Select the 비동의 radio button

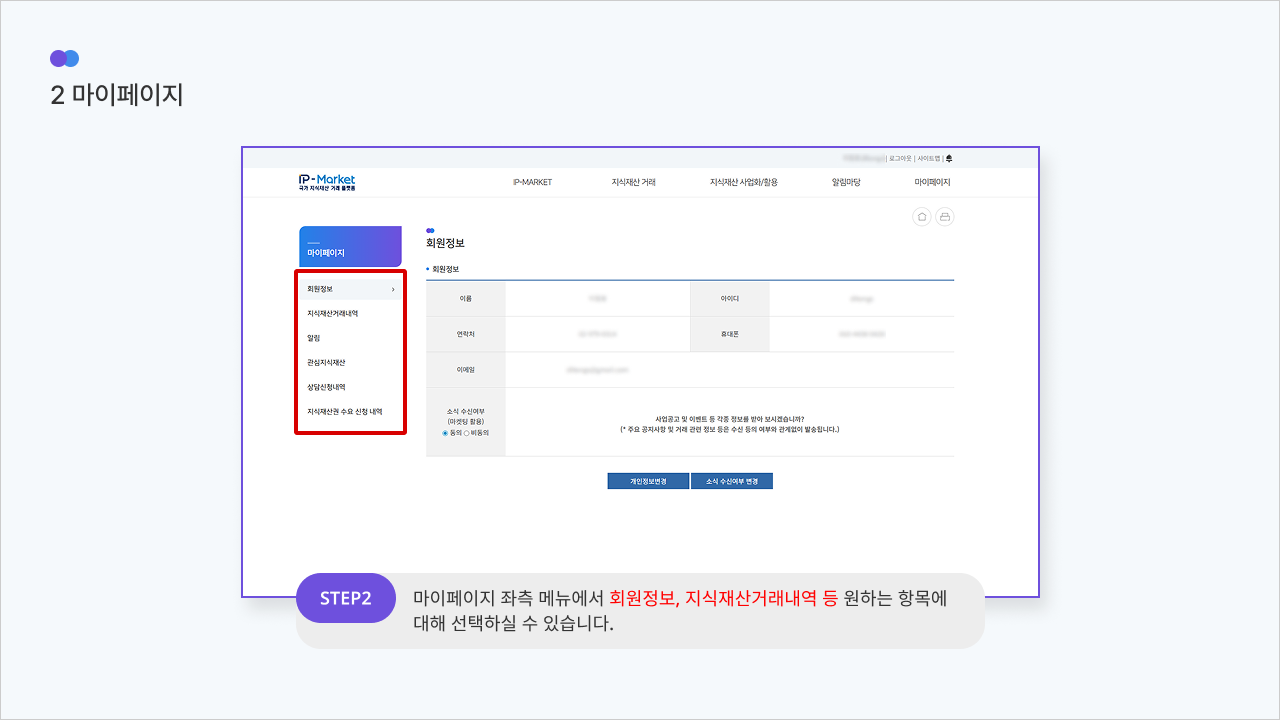466,433
